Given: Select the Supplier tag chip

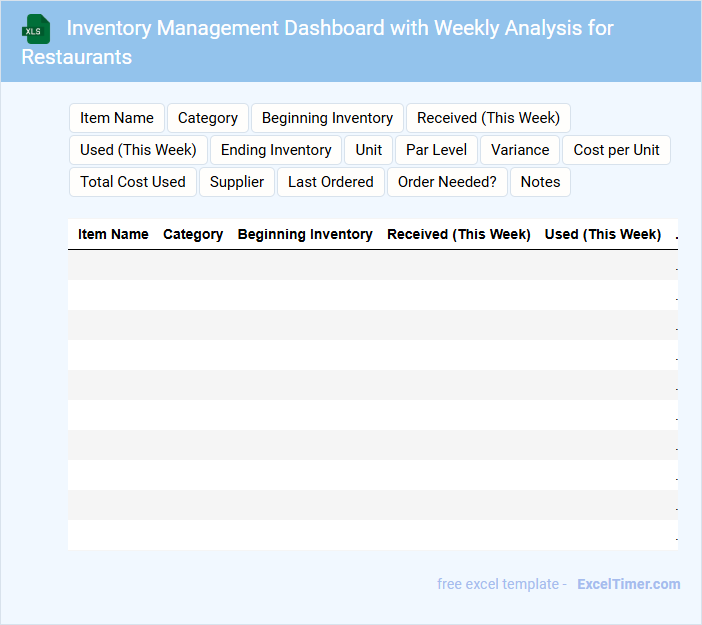Looking at the screenshot, I should 237,182.
